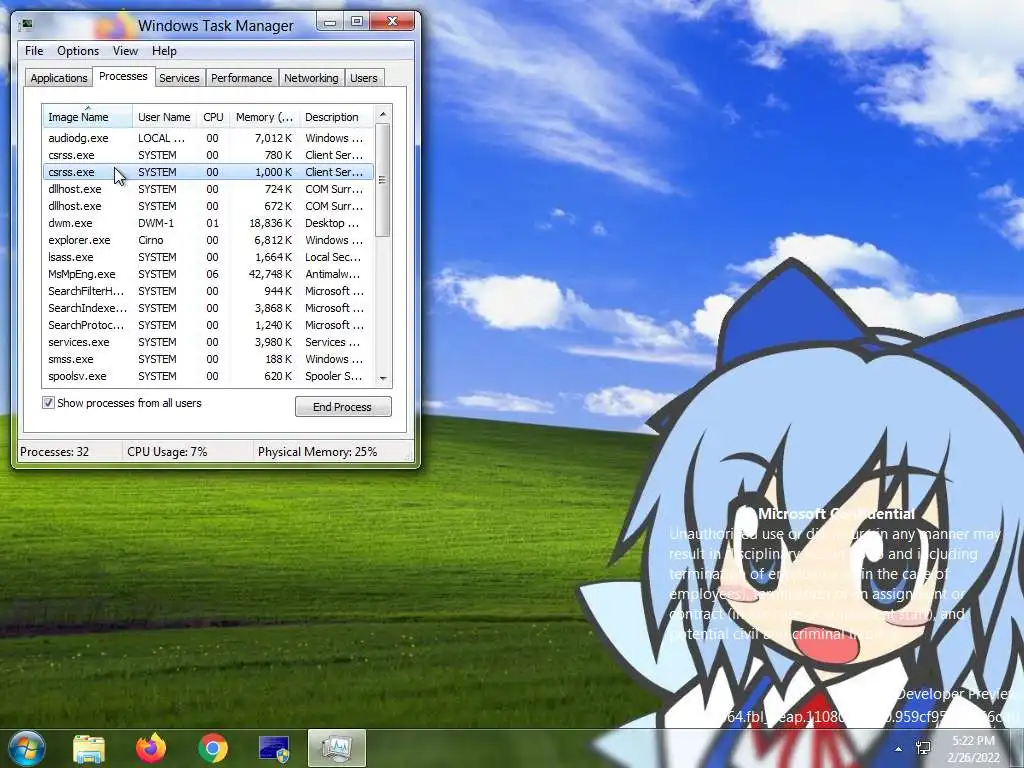Click the Cirno user name cell

pos(151,240)
